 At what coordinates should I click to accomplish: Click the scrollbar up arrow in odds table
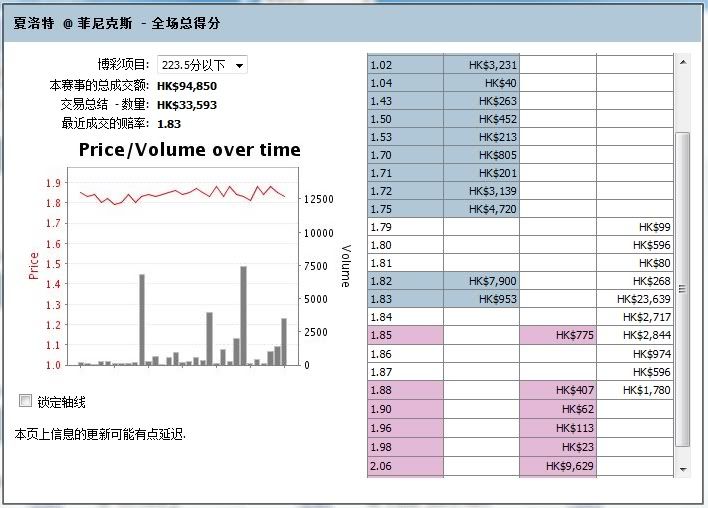pyautogui.click(x=684, y=62)
